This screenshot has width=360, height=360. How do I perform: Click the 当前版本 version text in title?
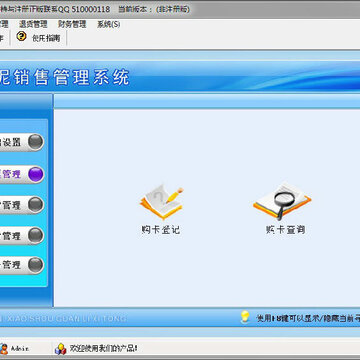pos(154,9)
